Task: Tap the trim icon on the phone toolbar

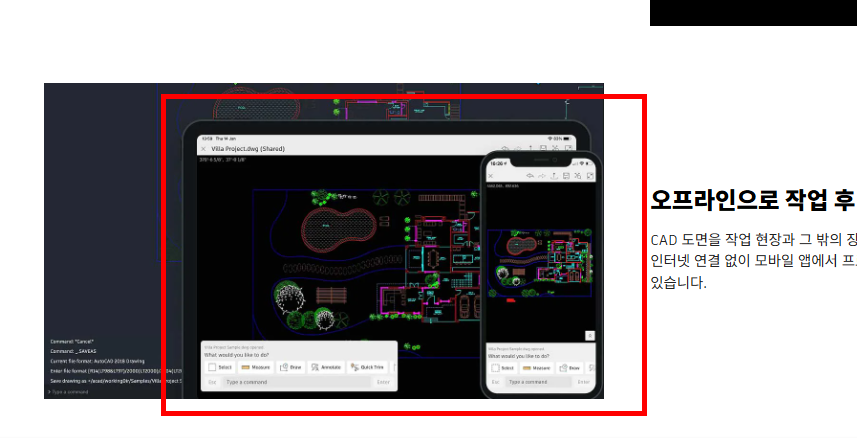Action: coord(578,176)
